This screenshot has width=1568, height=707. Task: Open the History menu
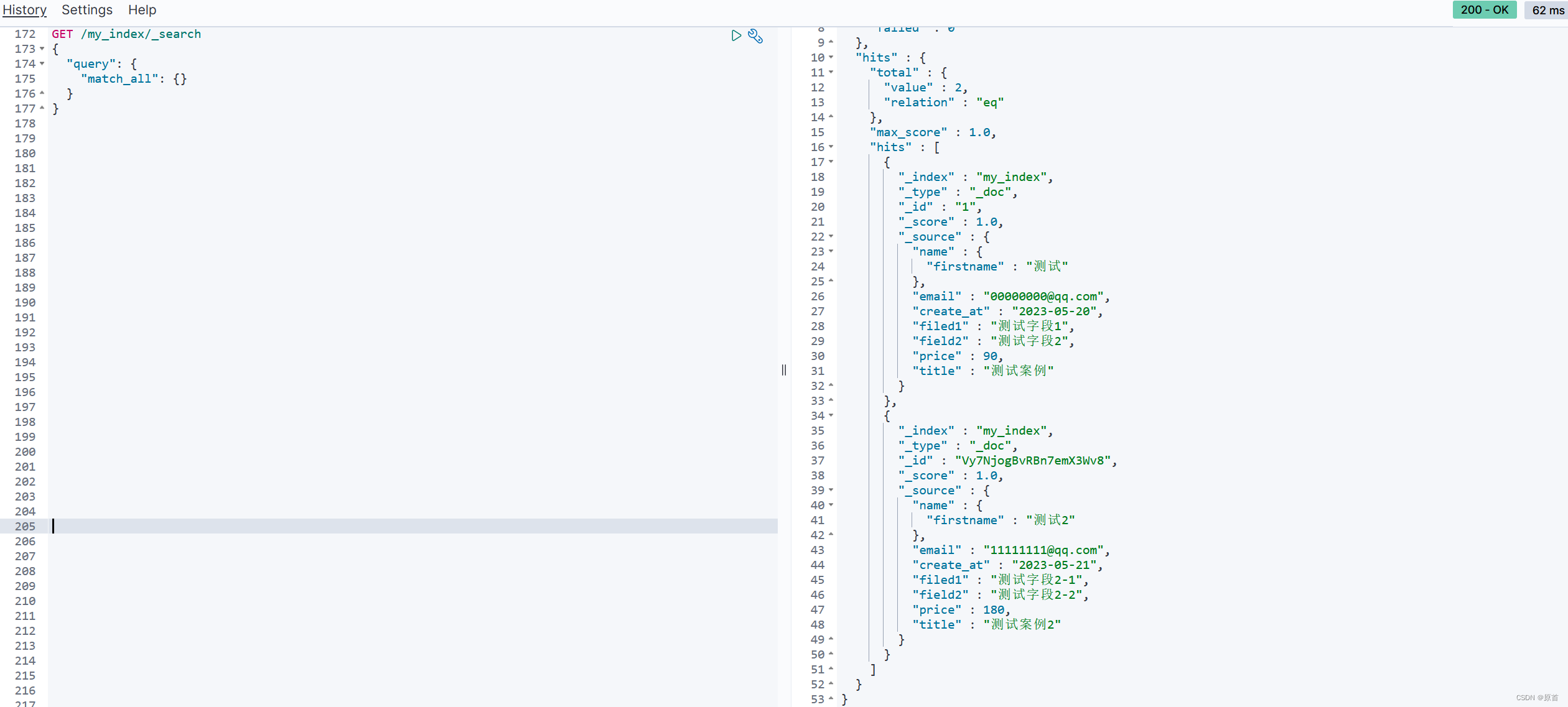pyautogui.click(x=24, y=10)
